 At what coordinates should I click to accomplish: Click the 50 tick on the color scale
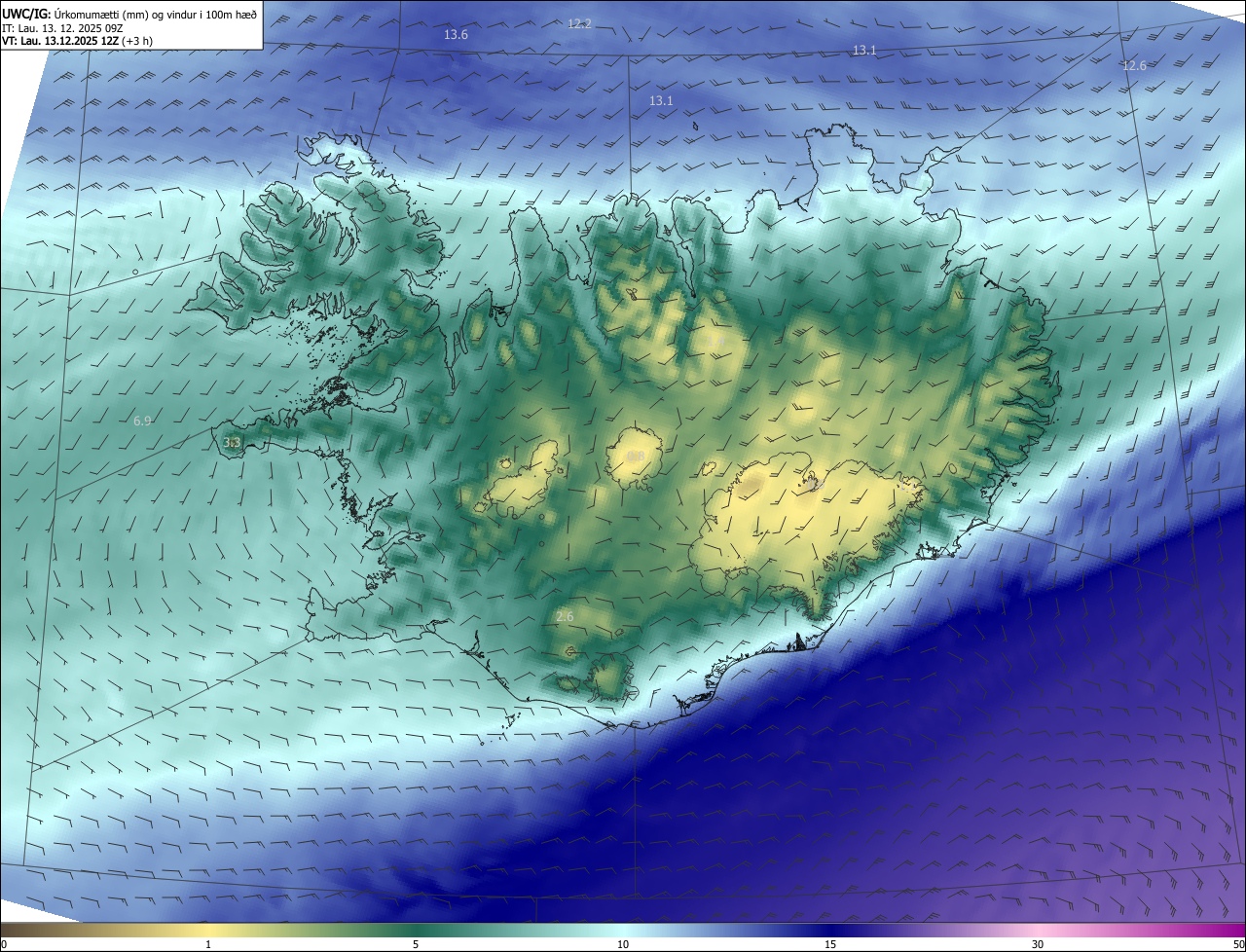pos(1238,944)
